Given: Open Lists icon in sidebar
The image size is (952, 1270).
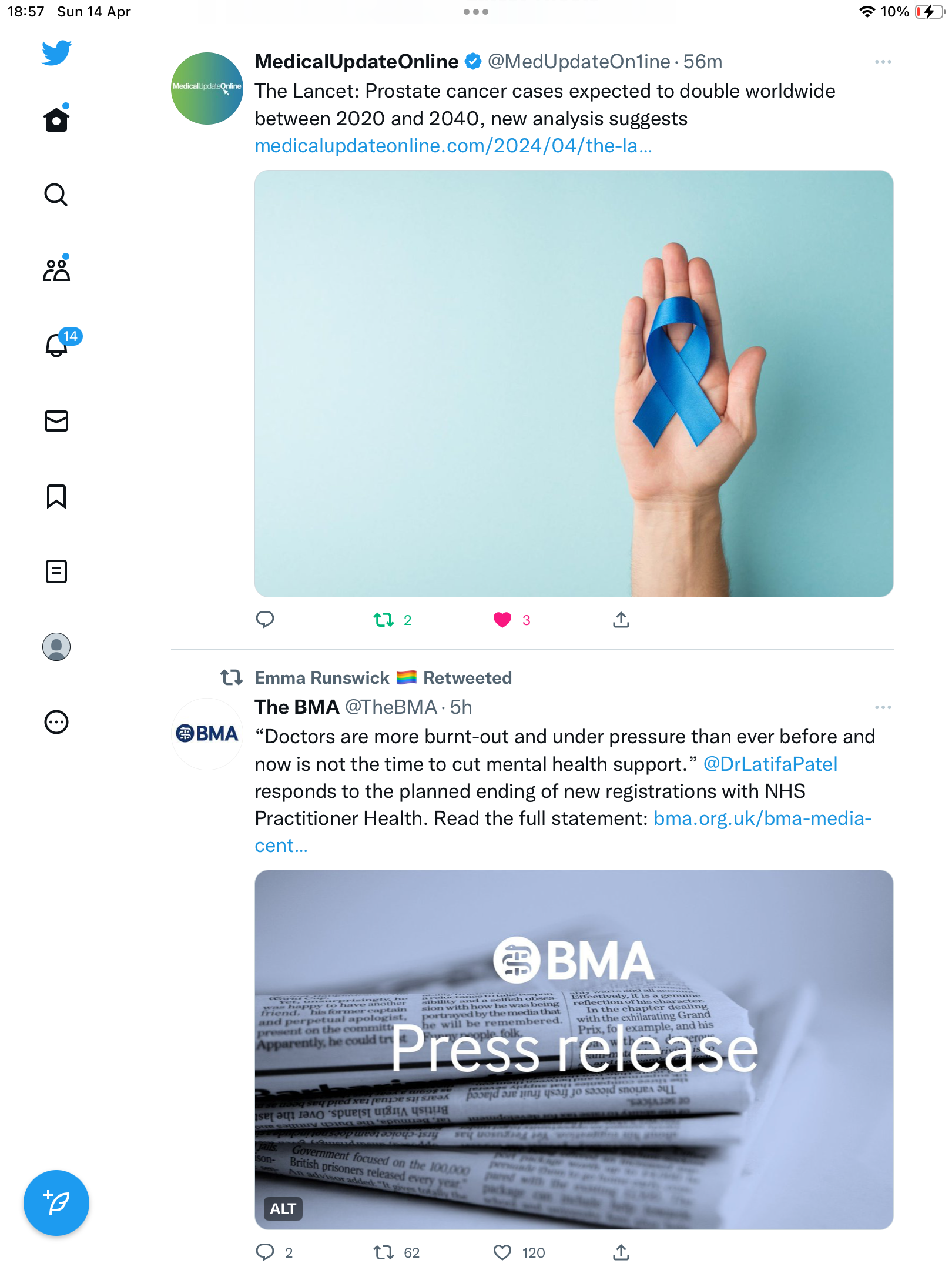Looking at the screenshot, I should (x=56, y=571).
